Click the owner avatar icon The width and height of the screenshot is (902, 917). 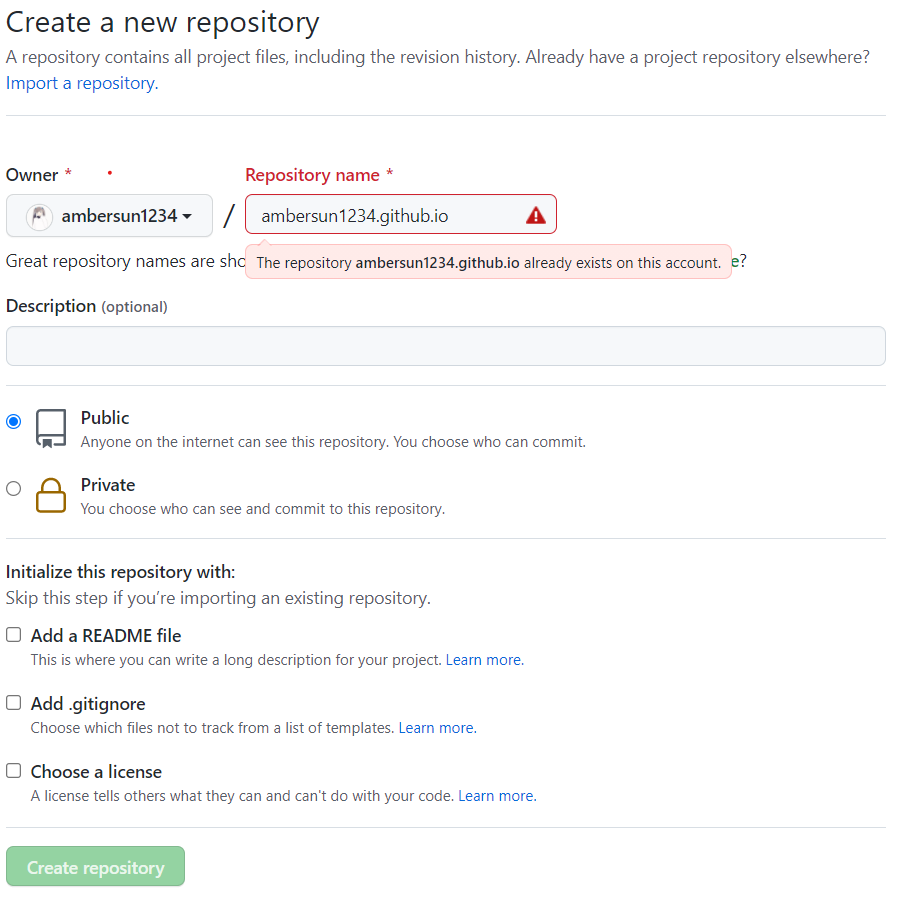click(x=39, y=216)
